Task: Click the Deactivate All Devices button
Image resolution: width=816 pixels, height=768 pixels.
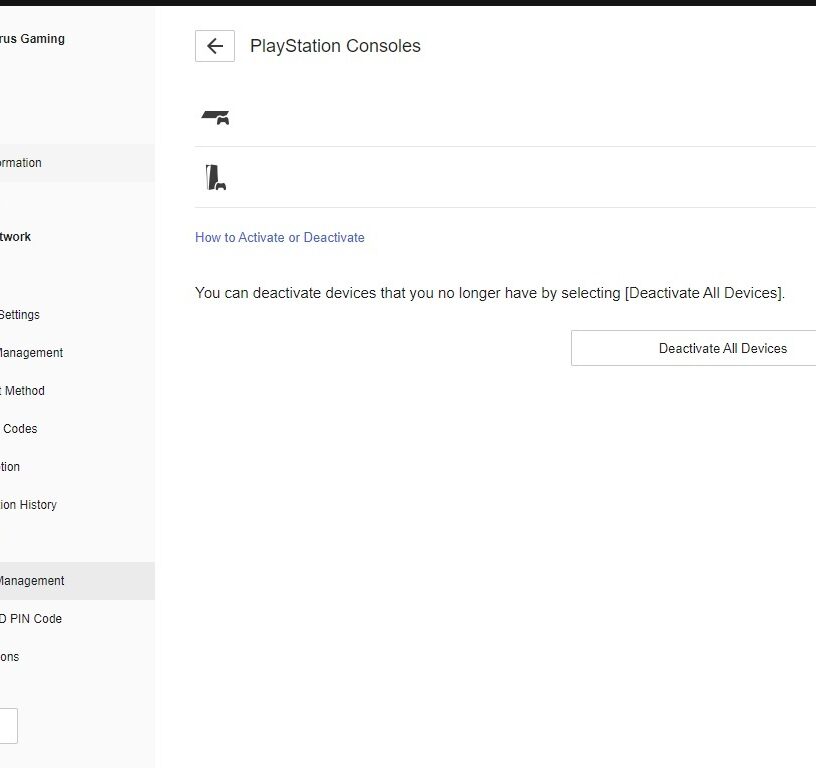Action: (693, 348)
